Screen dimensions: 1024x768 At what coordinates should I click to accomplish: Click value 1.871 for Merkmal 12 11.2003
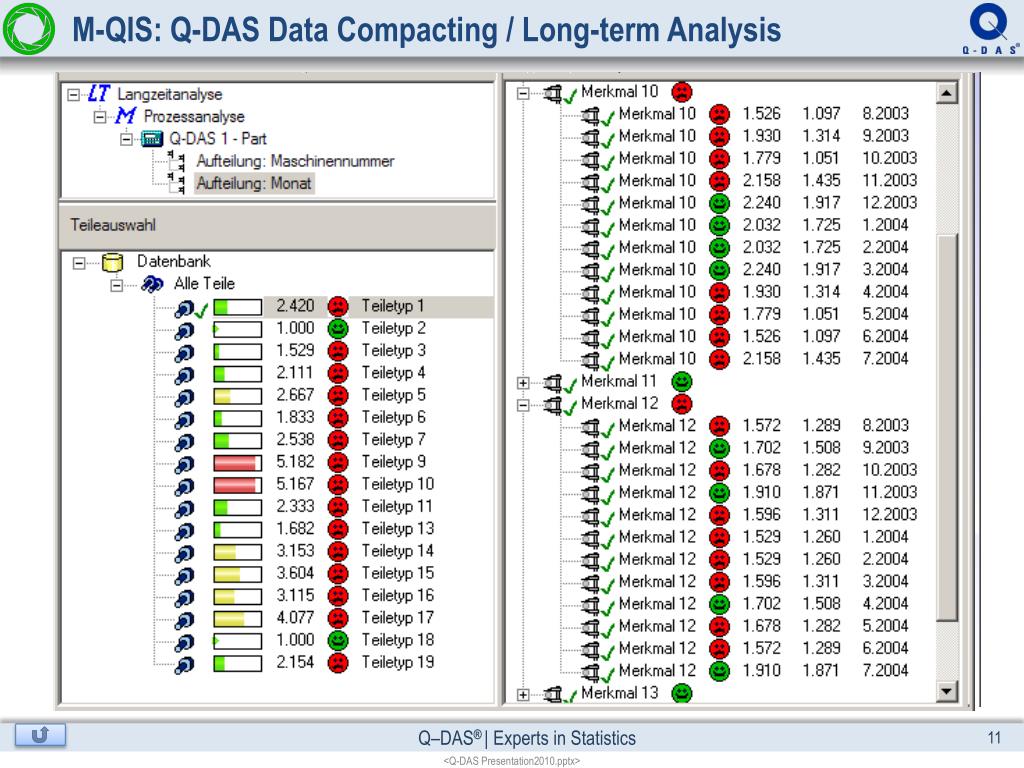(822, 492)
